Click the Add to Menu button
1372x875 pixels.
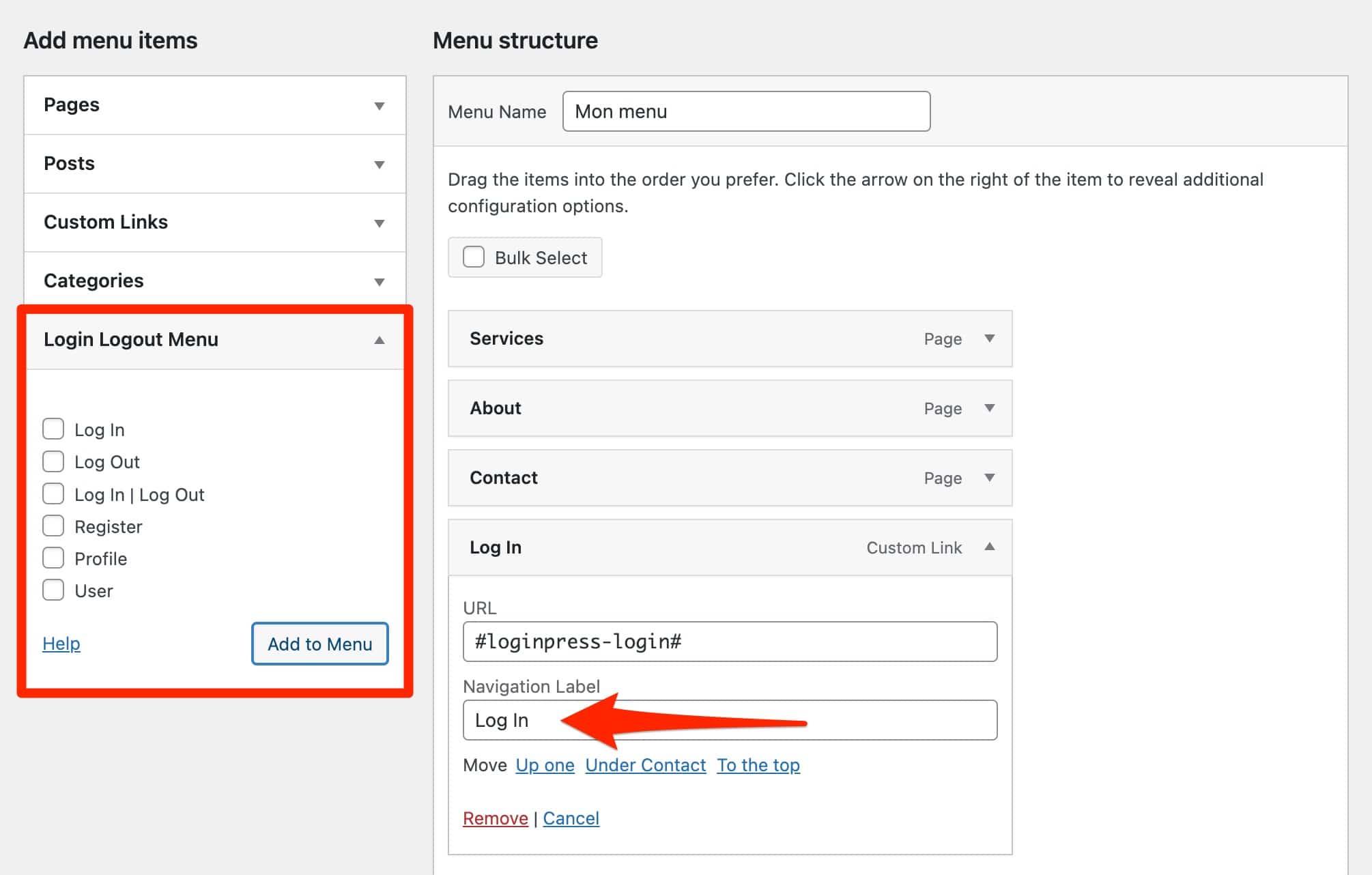pyautogui.click(x=320, y=644)
